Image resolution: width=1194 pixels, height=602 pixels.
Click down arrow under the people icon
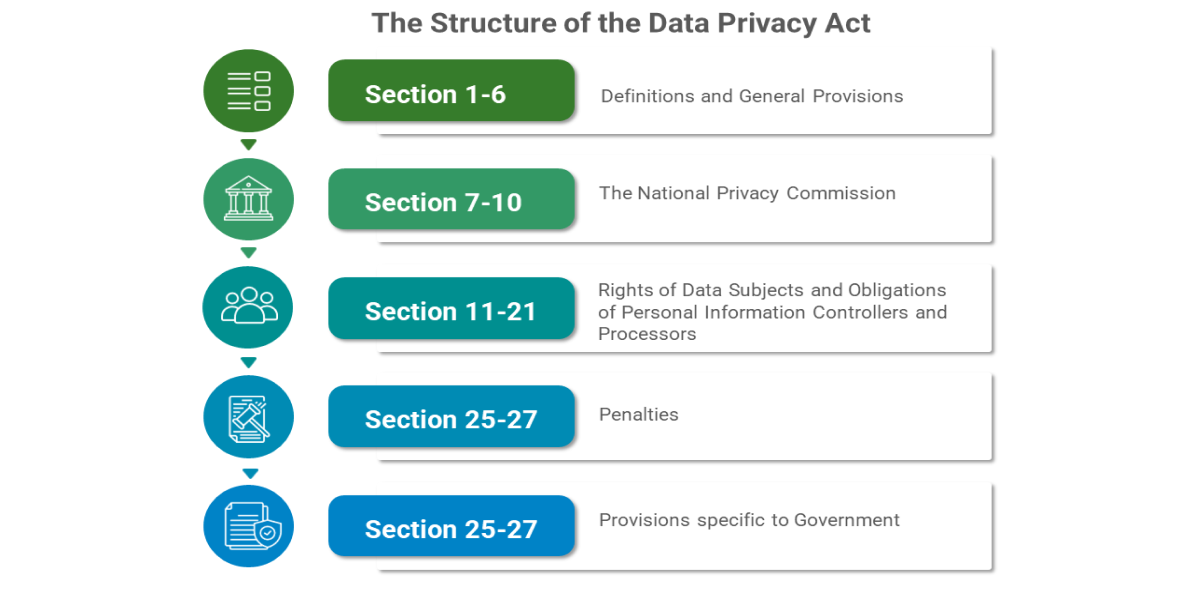tap(249, 362)
